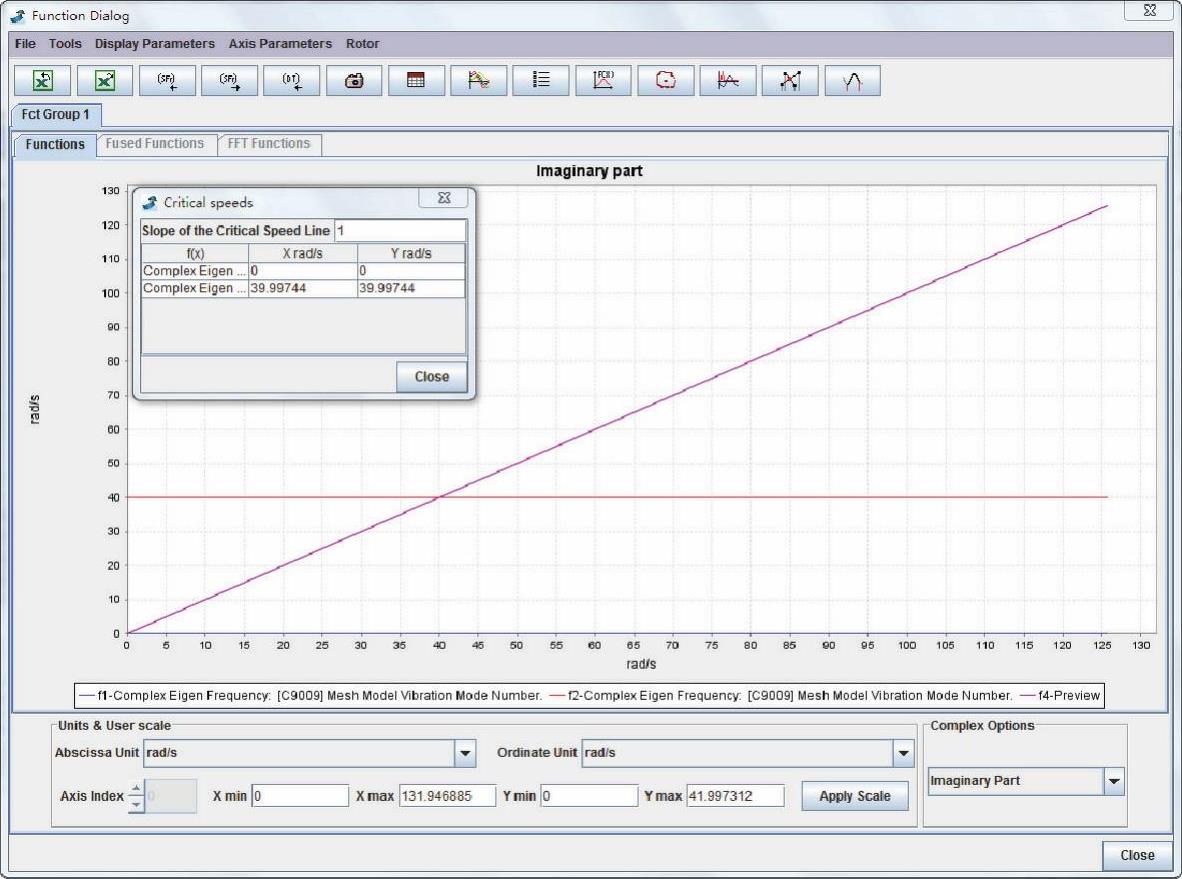
Task: Switch to the FFT Functions tab
Action: [268, 144]
